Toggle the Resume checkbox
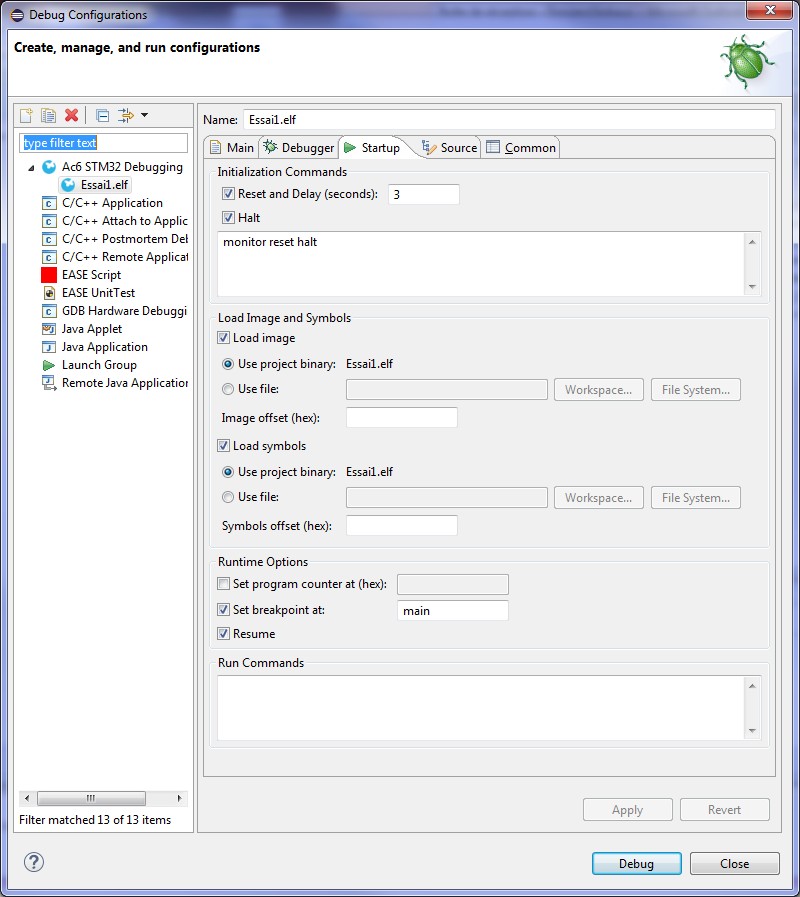The width and height of the screenshot is (800, 897). 224,634
